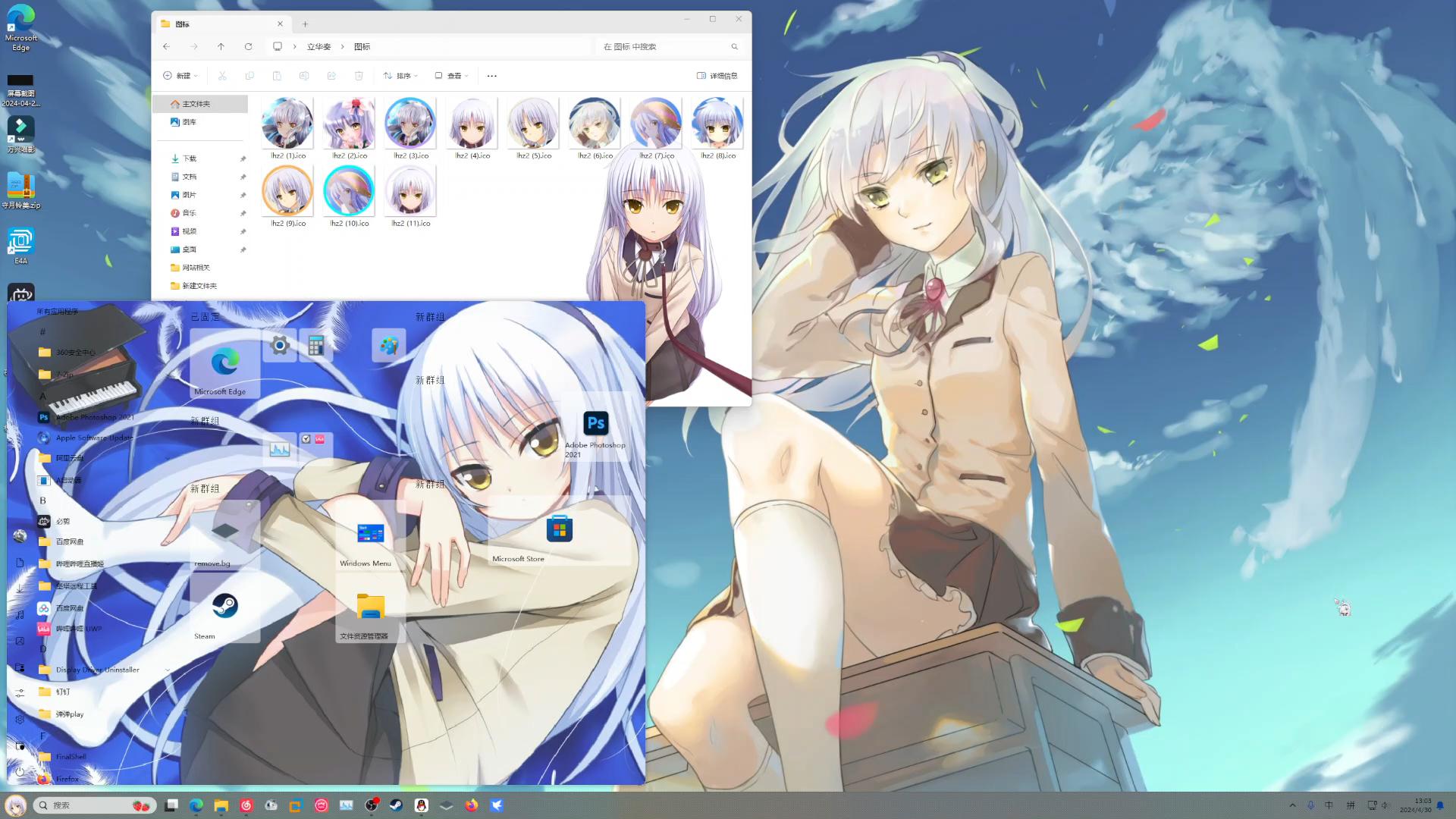Select 下载 in navigation pane
Image resolution: width=1456 pixels, height=819 pixels.
(x=189, y=158)
